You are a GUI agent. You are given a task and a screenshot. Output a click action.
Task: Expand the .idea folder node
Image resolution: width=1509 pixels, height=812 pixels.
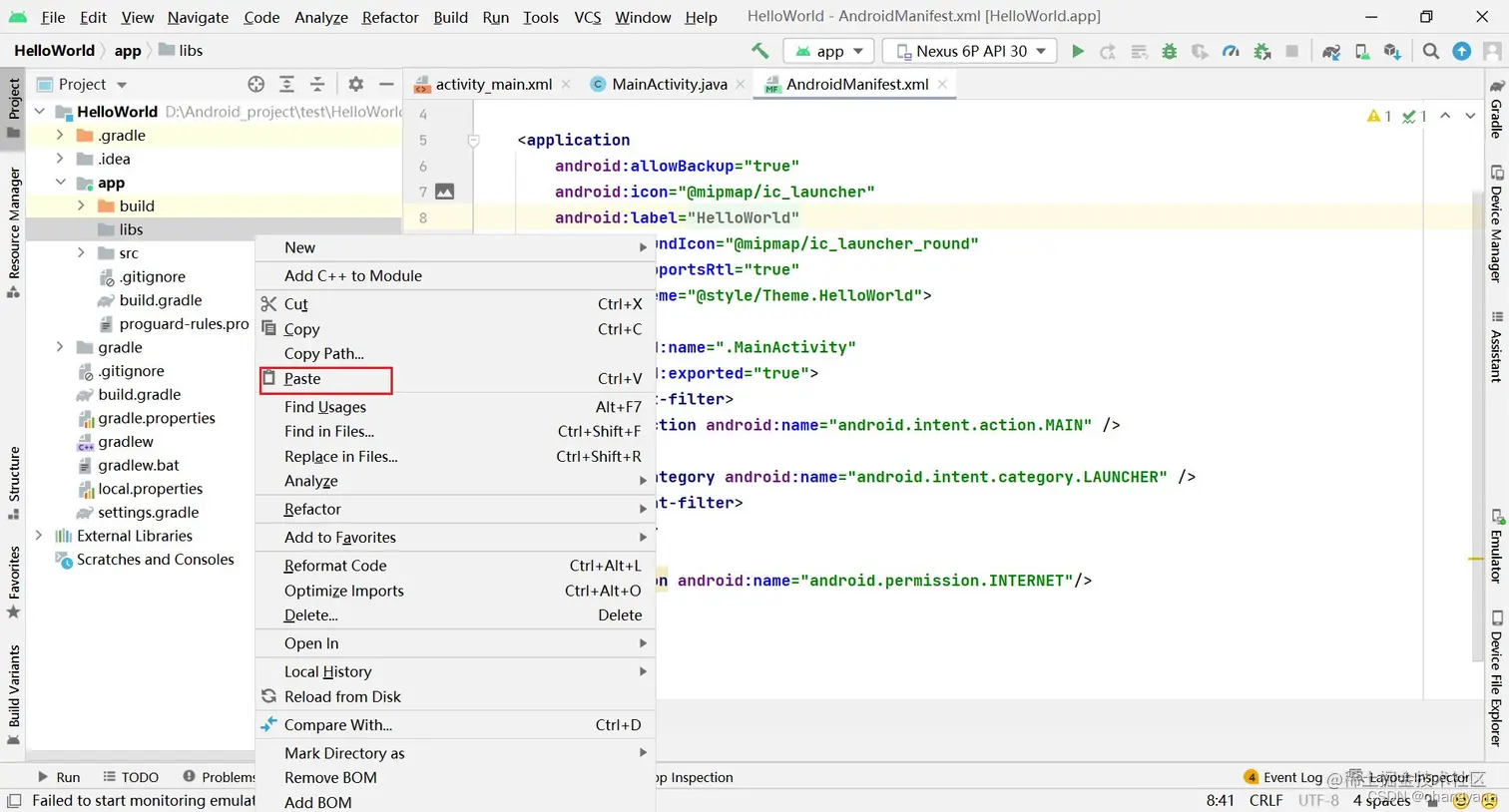click(x=60, y=159)
